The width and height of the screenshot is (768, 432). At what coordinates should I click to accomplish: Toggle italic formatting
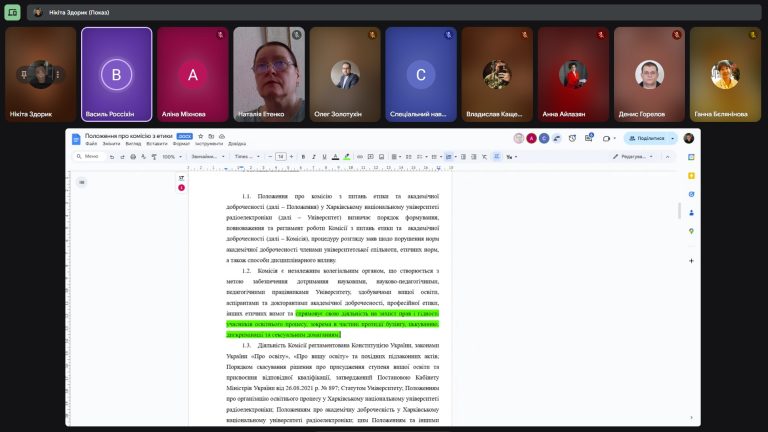click(x=313, y=156)
